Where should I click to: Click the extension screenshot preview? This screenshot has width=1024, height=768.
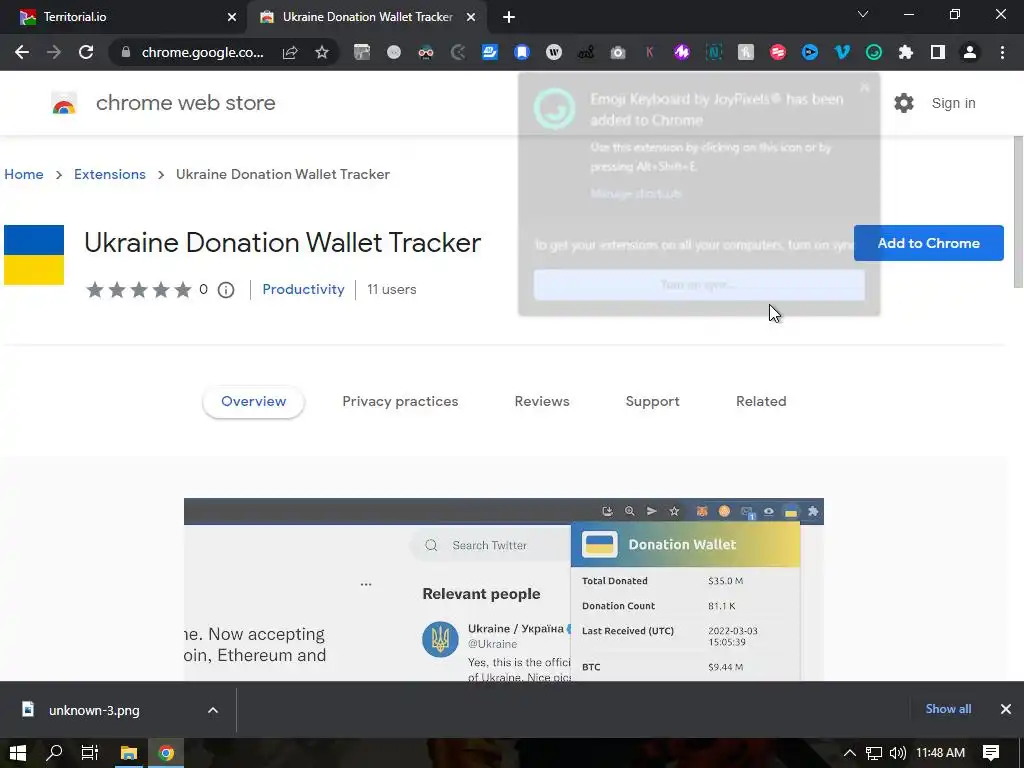coord(504,590)
